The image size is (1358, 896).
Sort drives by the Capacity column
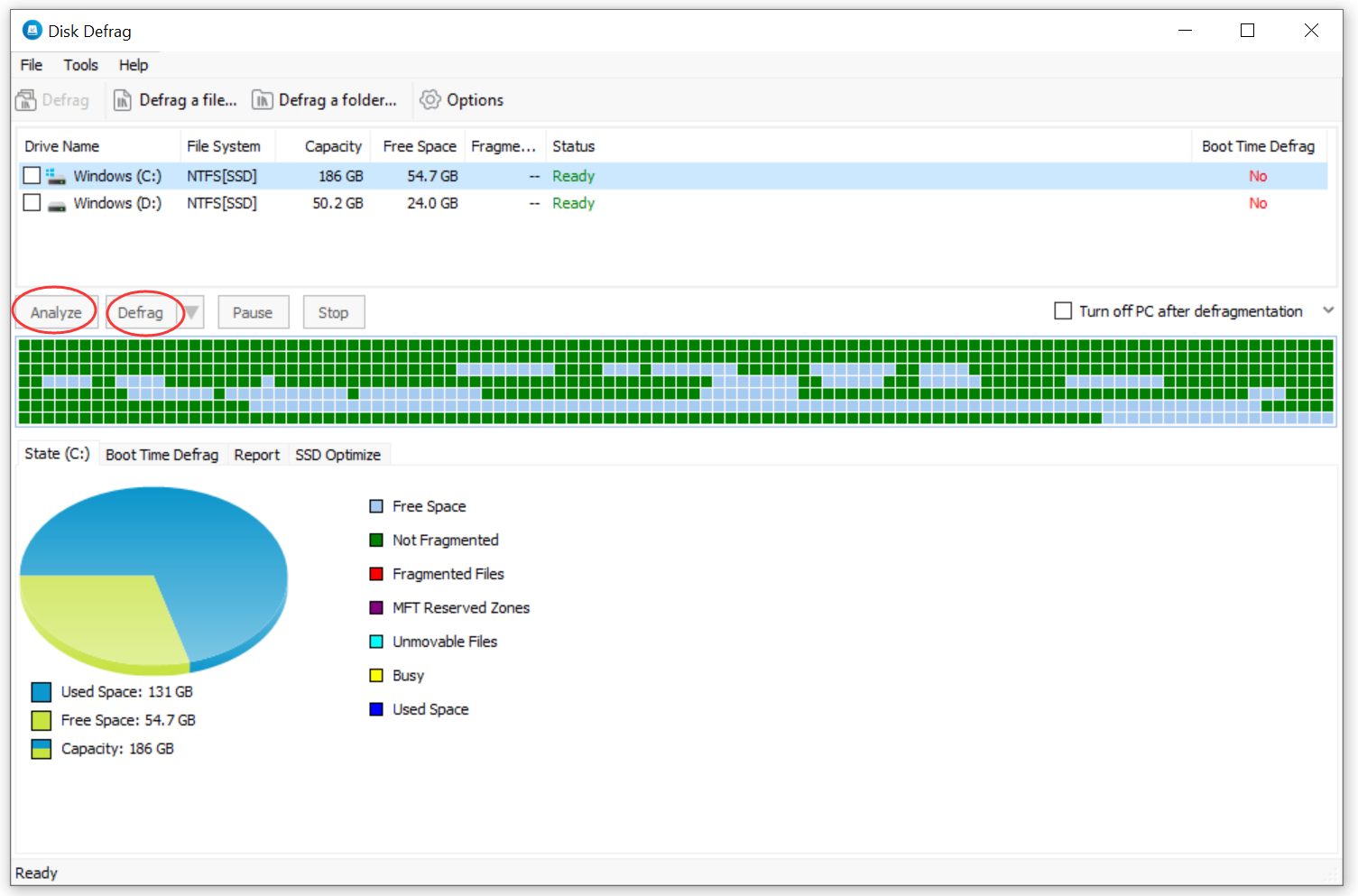click(332, 145)
